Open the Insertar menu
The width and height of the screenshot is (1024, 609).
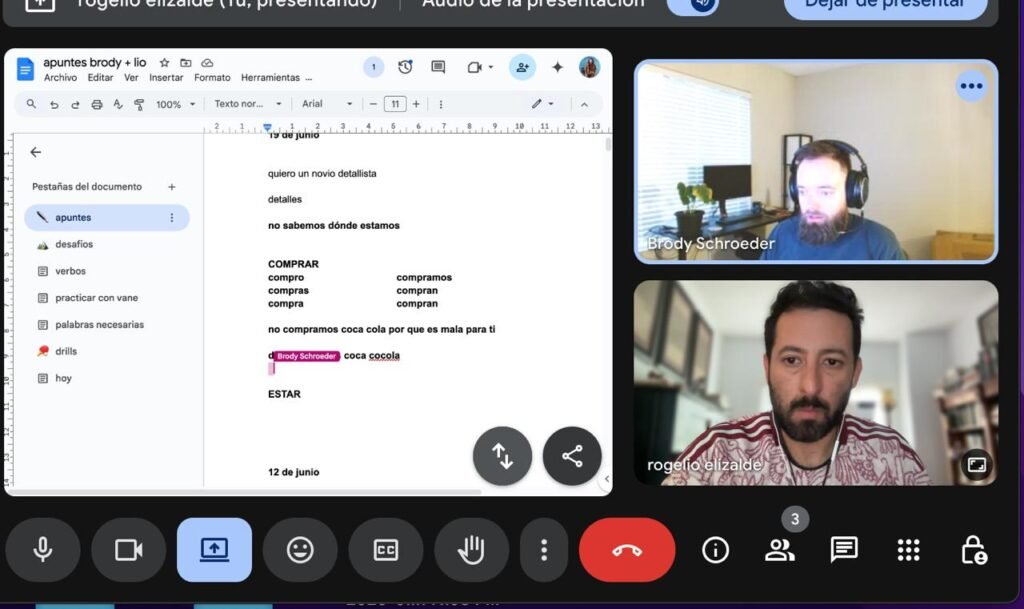coord(166,78)
